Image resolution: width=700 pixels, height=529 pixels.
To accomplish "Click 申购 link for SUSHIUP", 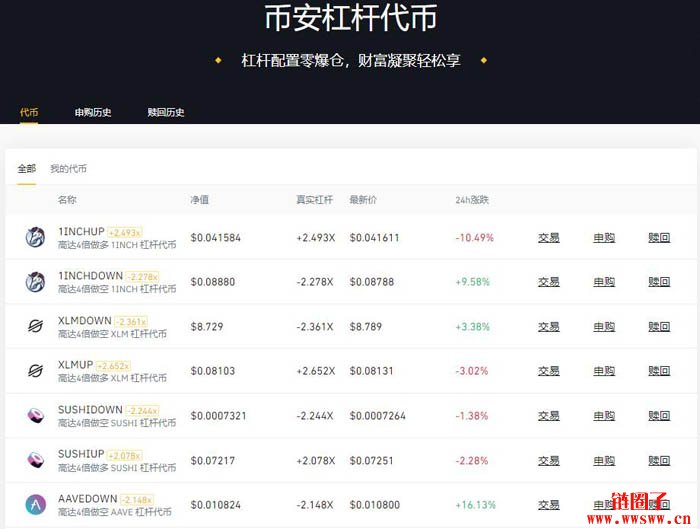I will click(x=604, y=460).
